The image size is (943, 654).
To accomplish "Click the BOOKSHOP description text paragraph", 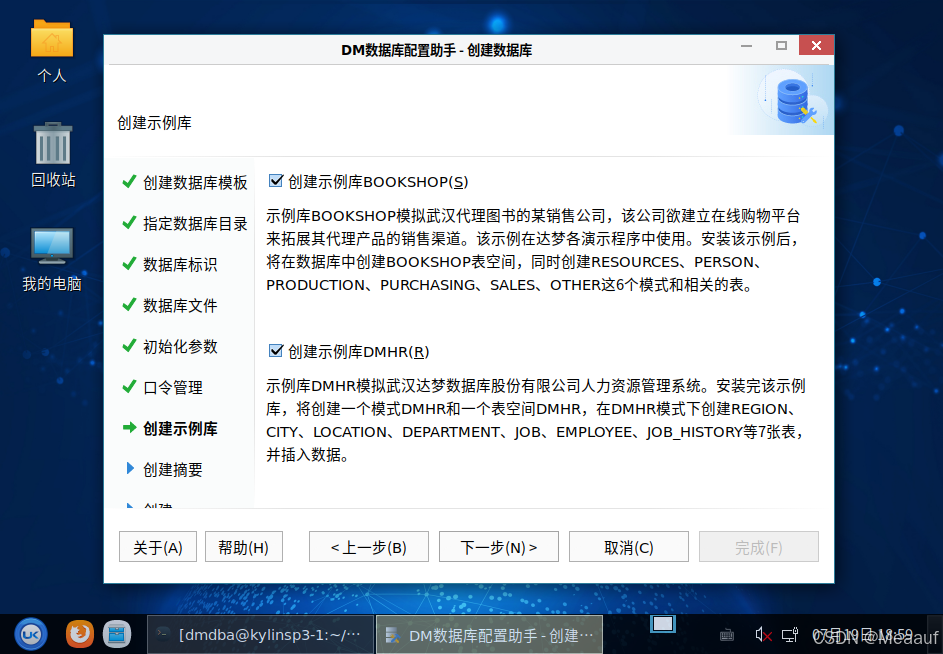I will coord(533,250).
